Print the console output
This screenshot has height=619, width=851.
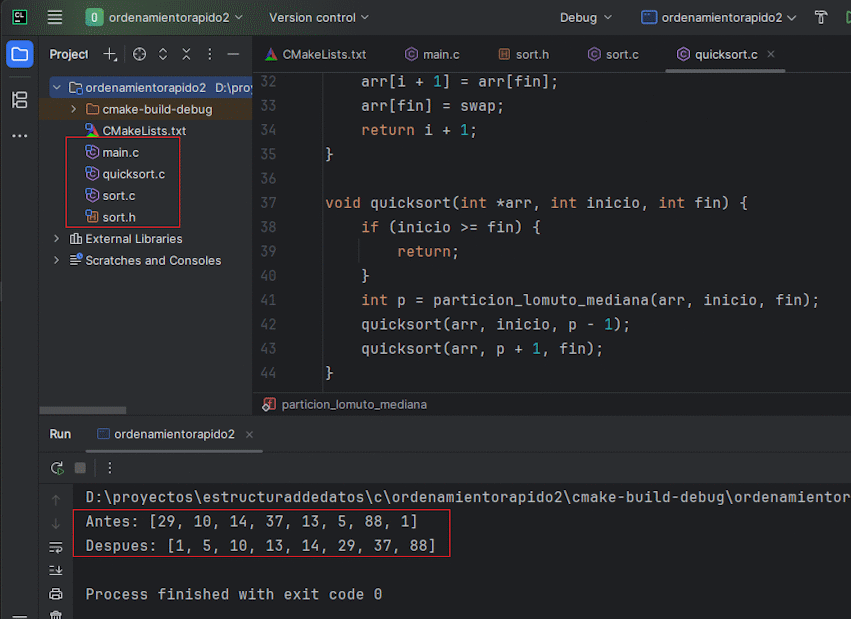[56, 593]
